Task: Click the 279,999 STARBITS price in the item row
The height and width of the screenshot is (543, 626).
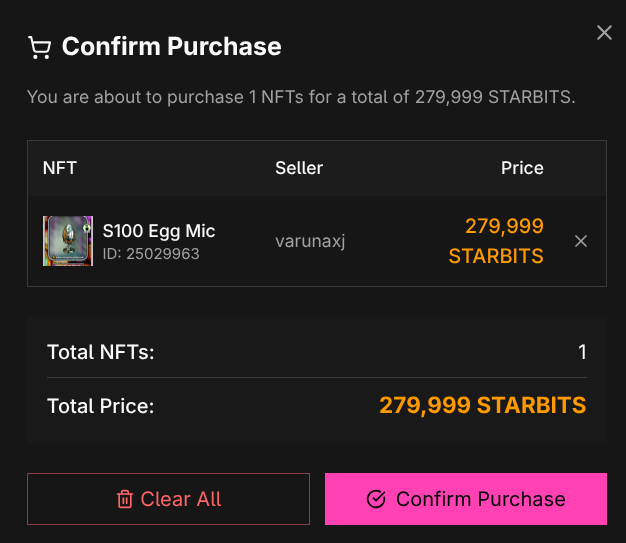Action: point(496,241)
